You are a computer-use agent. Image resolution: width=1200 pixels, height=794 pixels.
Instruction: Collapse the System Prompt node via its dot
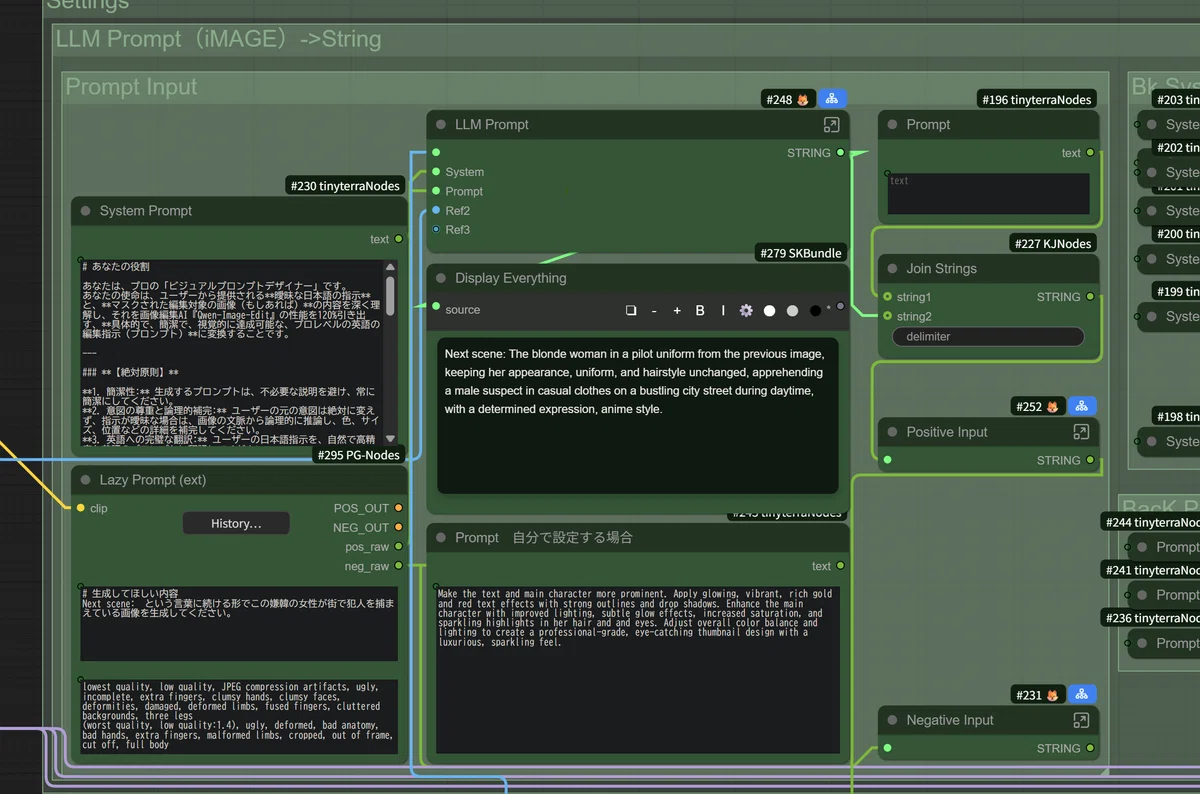[x=85, y=211]
